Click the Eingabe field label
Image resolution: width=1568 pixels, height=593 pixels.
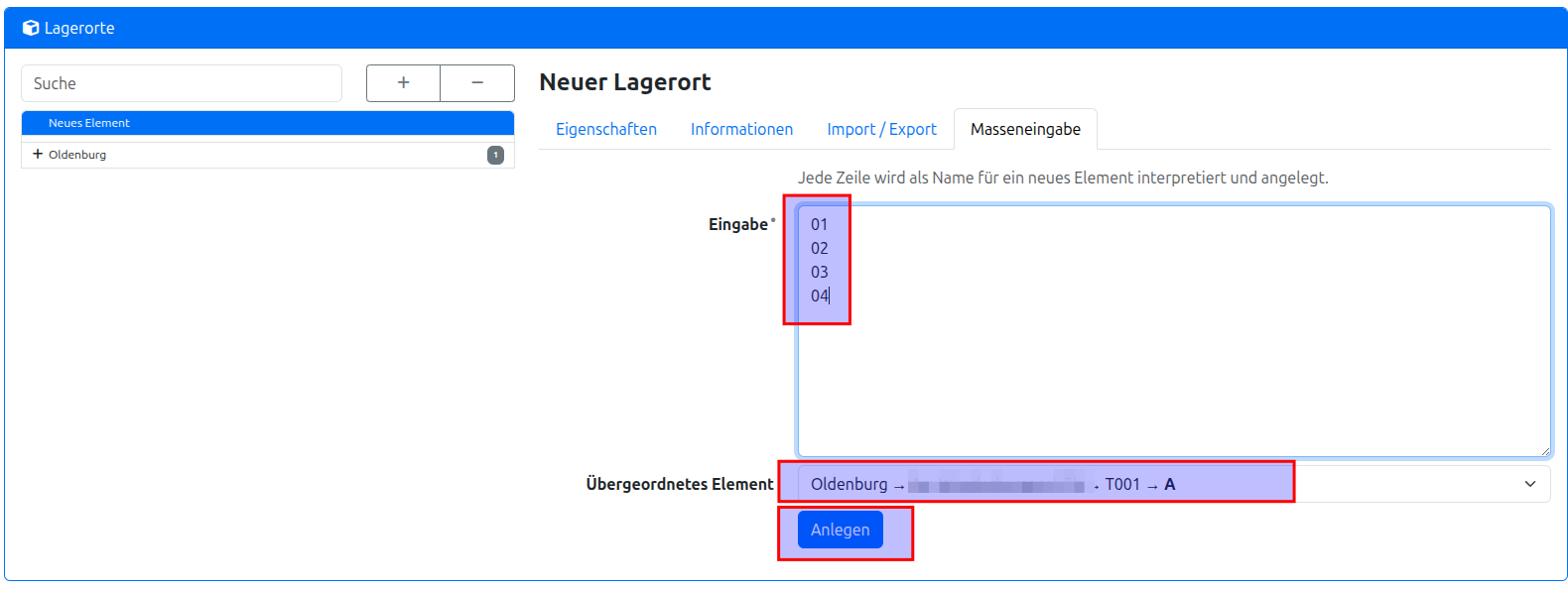tap(737, 224)
